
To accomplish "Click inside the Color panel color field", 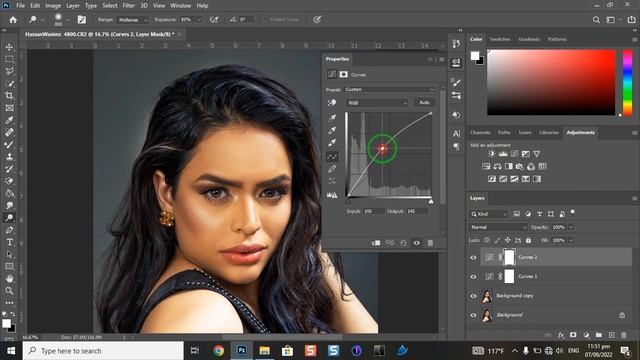I will pos(551,82).
